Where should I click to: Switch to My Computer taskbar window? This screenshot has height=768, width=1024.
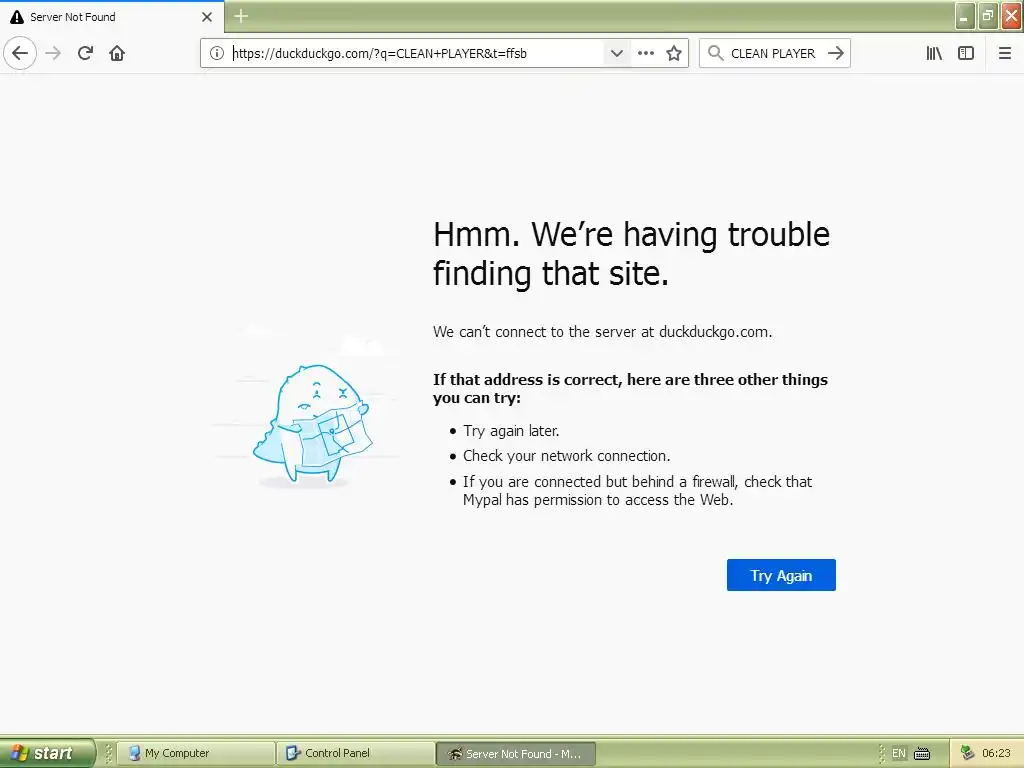pos(196,753)
